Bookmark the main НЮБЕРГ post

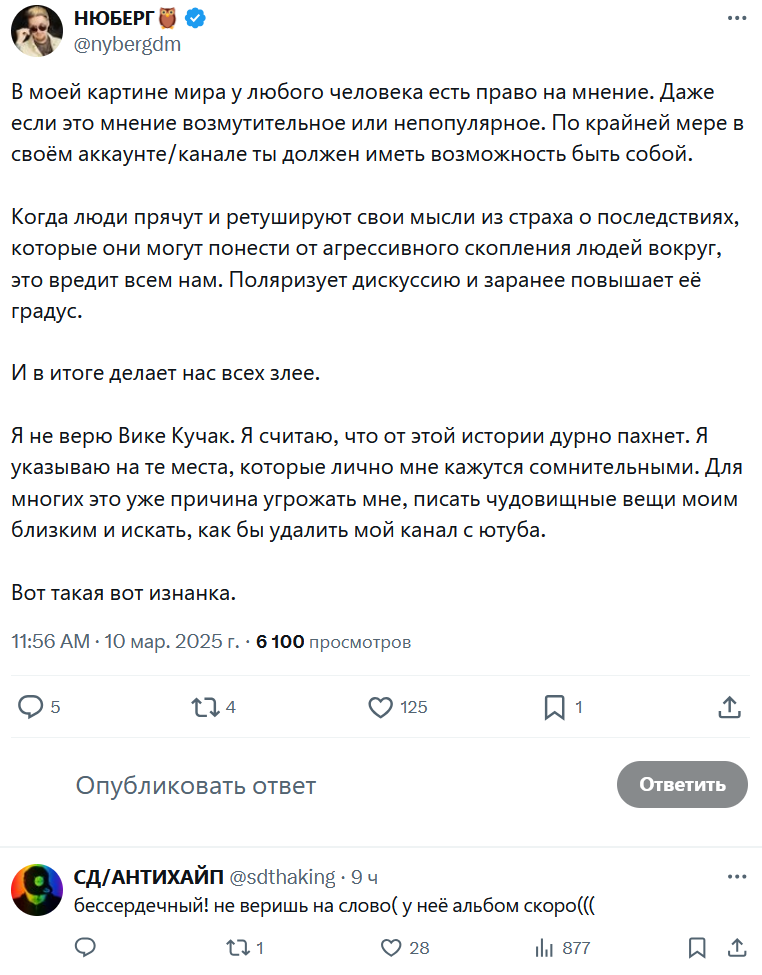(554, 707)
